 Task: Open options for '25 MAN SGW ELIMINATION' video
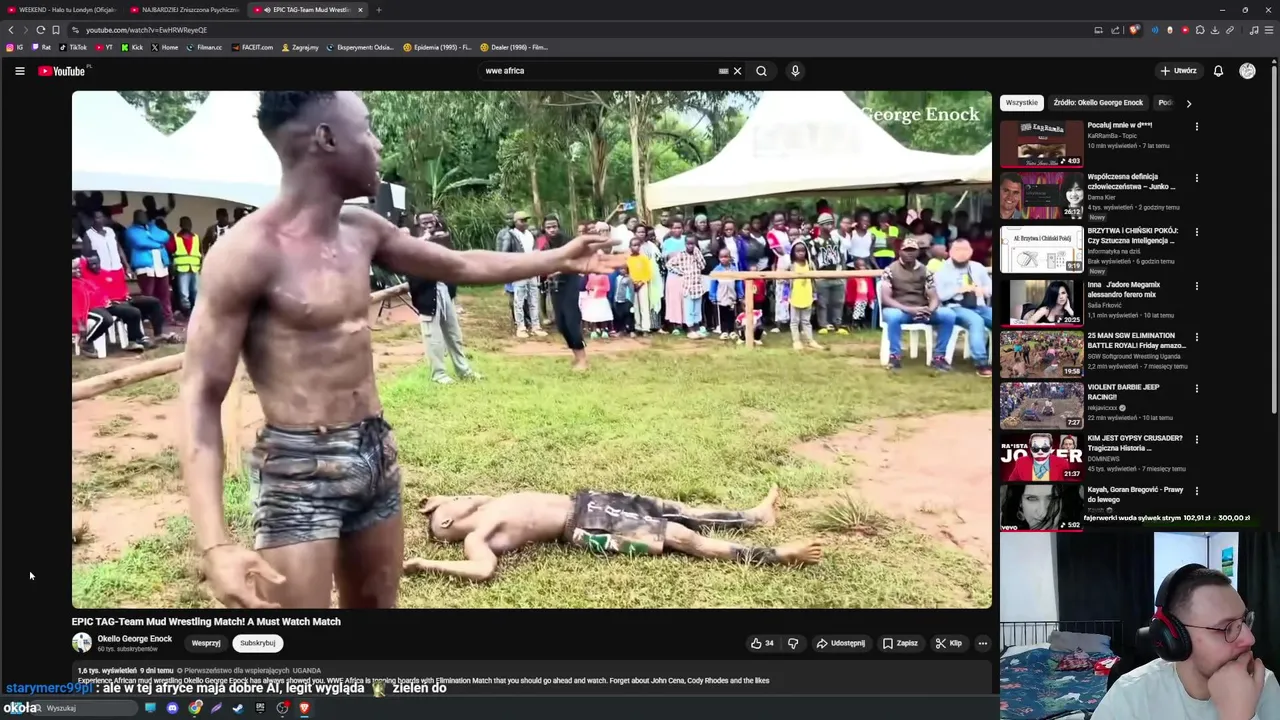click(x=1196, y=337)
